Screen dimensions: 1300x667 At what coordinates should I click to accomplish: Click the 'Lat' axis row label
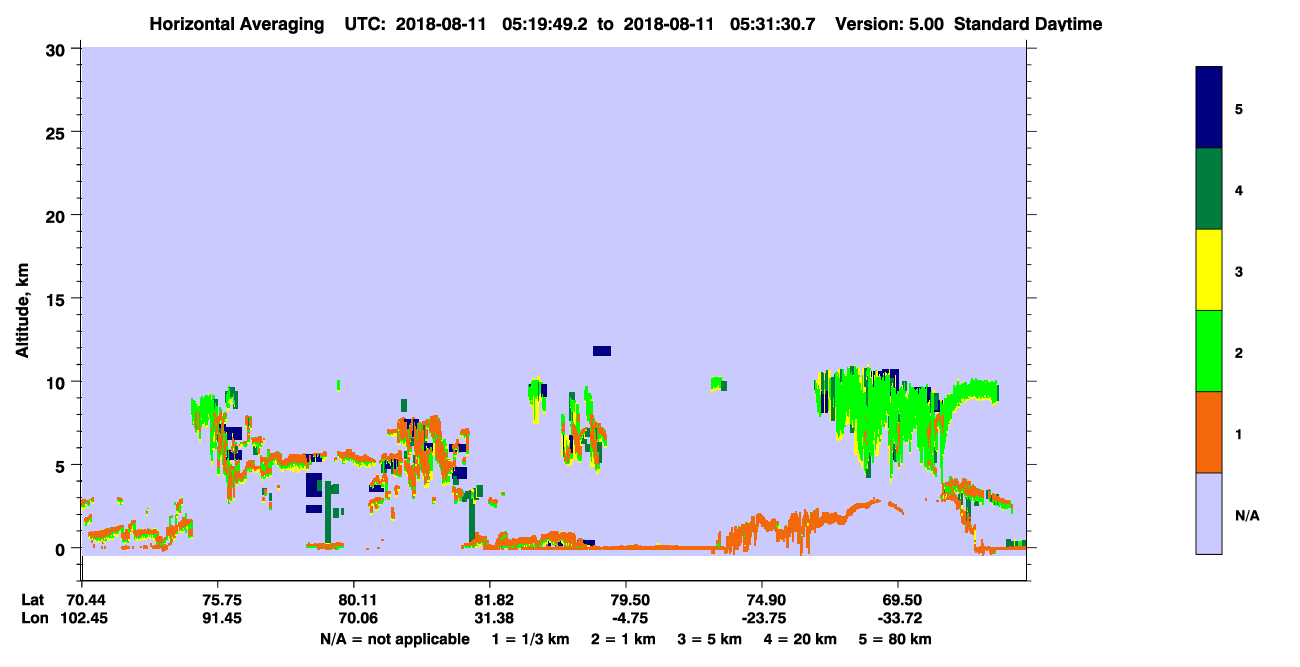(x=33, y=599)
